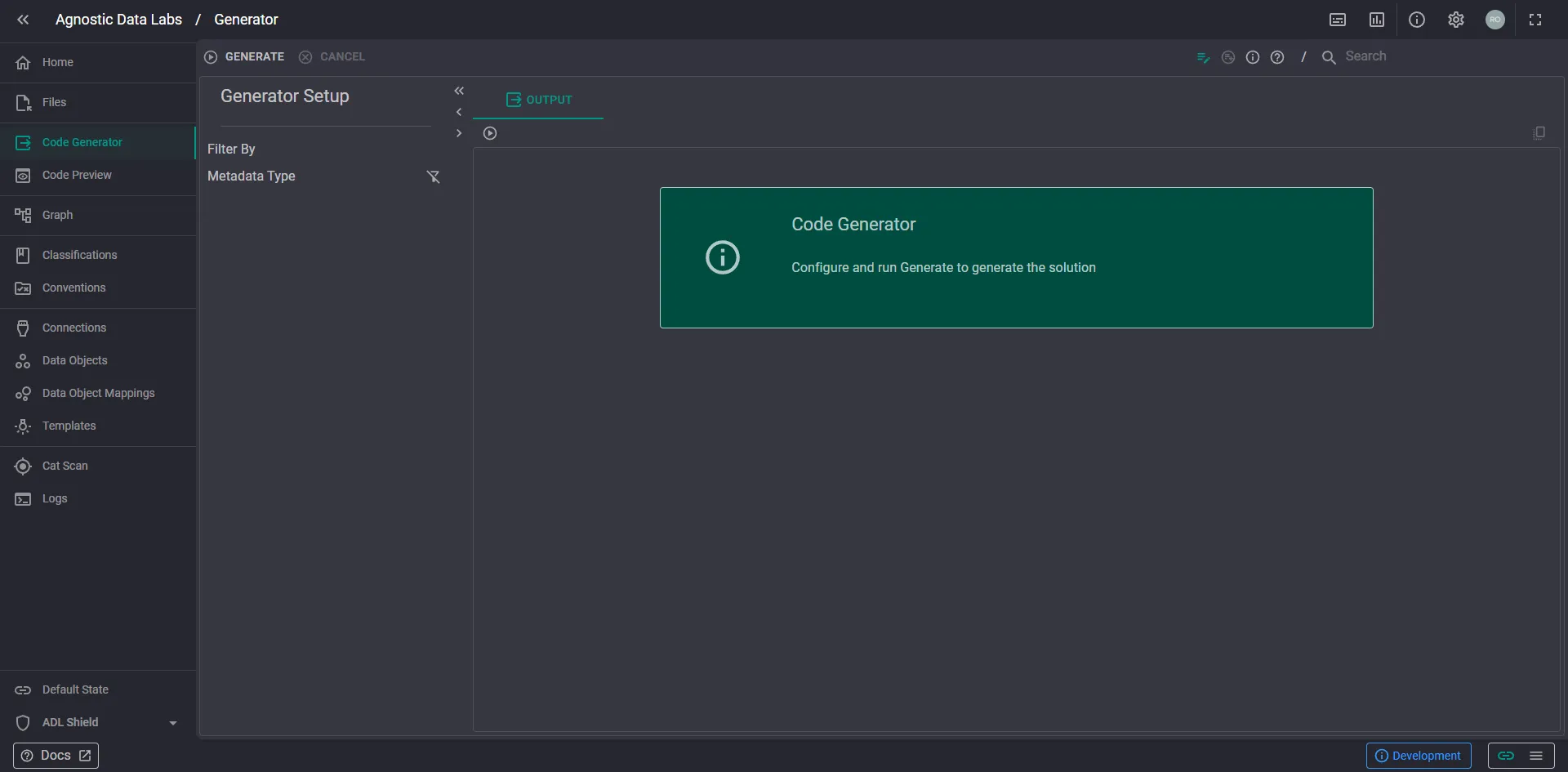1568x772 pixels.
Task: Collapse the Generator Setup panel
Action: (x=460, y=91)
